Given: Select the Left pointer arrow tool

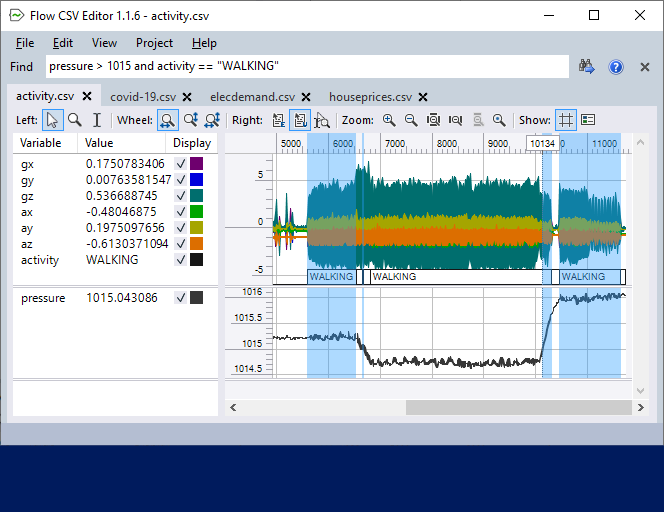Looking at the screenshot, I should (53, 120).
